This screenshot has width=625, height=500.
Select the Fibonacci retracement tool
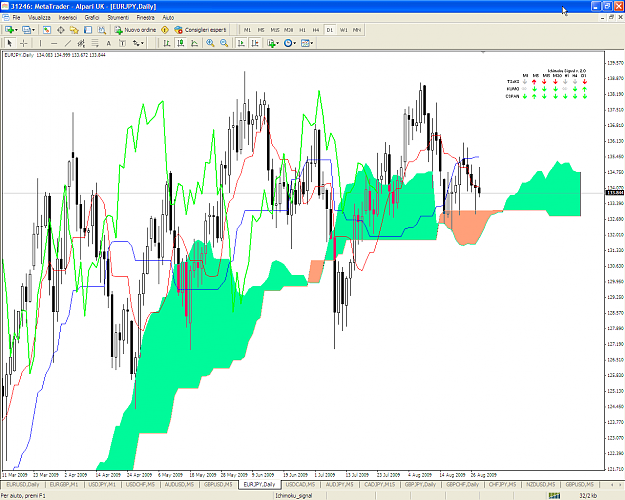click(95, 43)
